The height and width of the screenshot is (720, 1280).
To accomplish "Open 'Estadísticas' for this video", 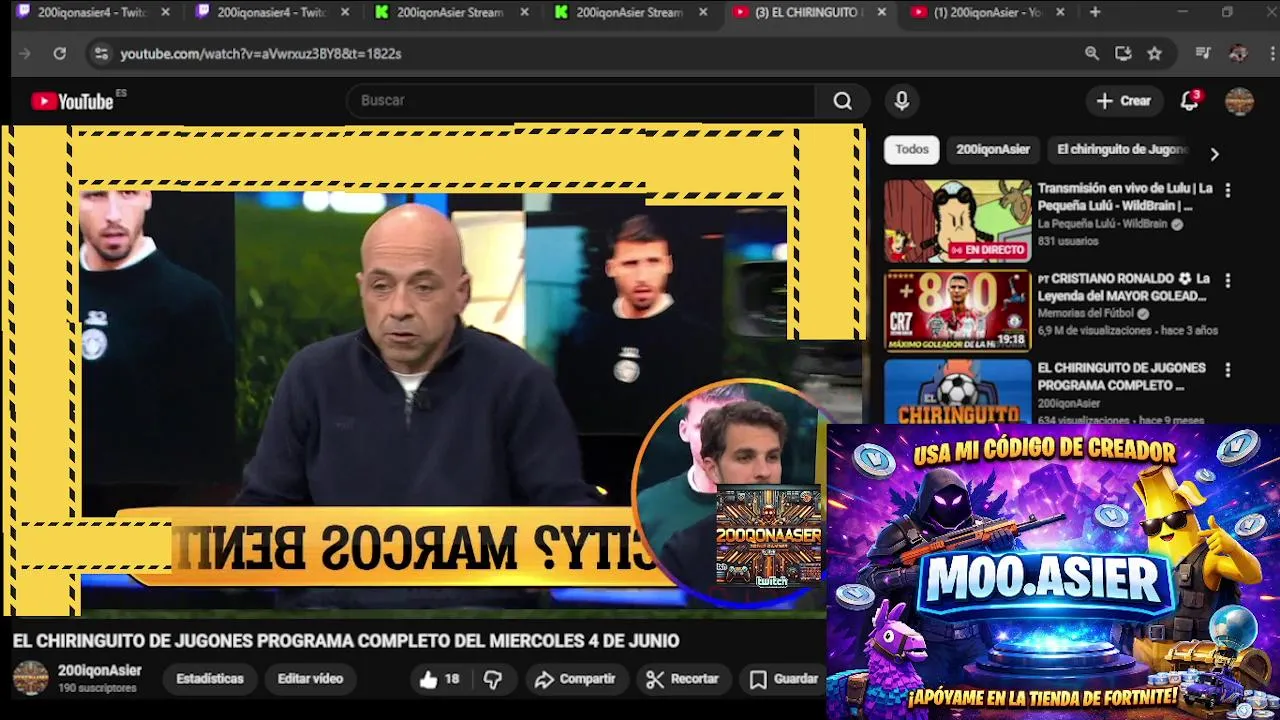I will 210,679.
